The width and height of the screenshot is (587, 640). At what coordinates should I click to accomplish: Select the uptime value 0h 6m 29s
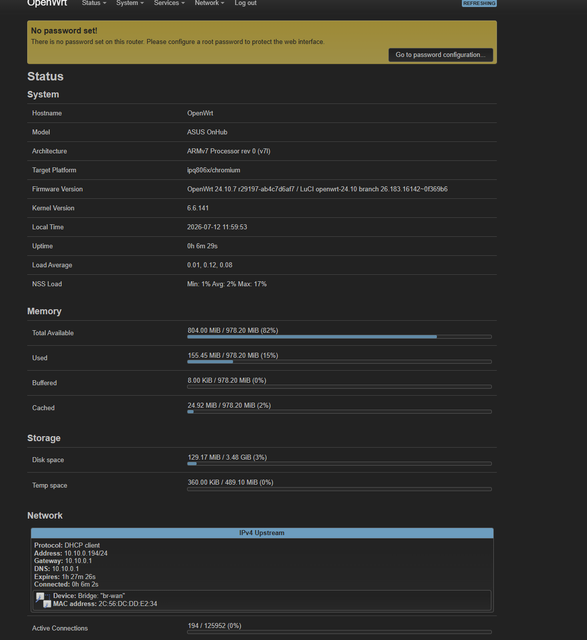coord(202,246)
